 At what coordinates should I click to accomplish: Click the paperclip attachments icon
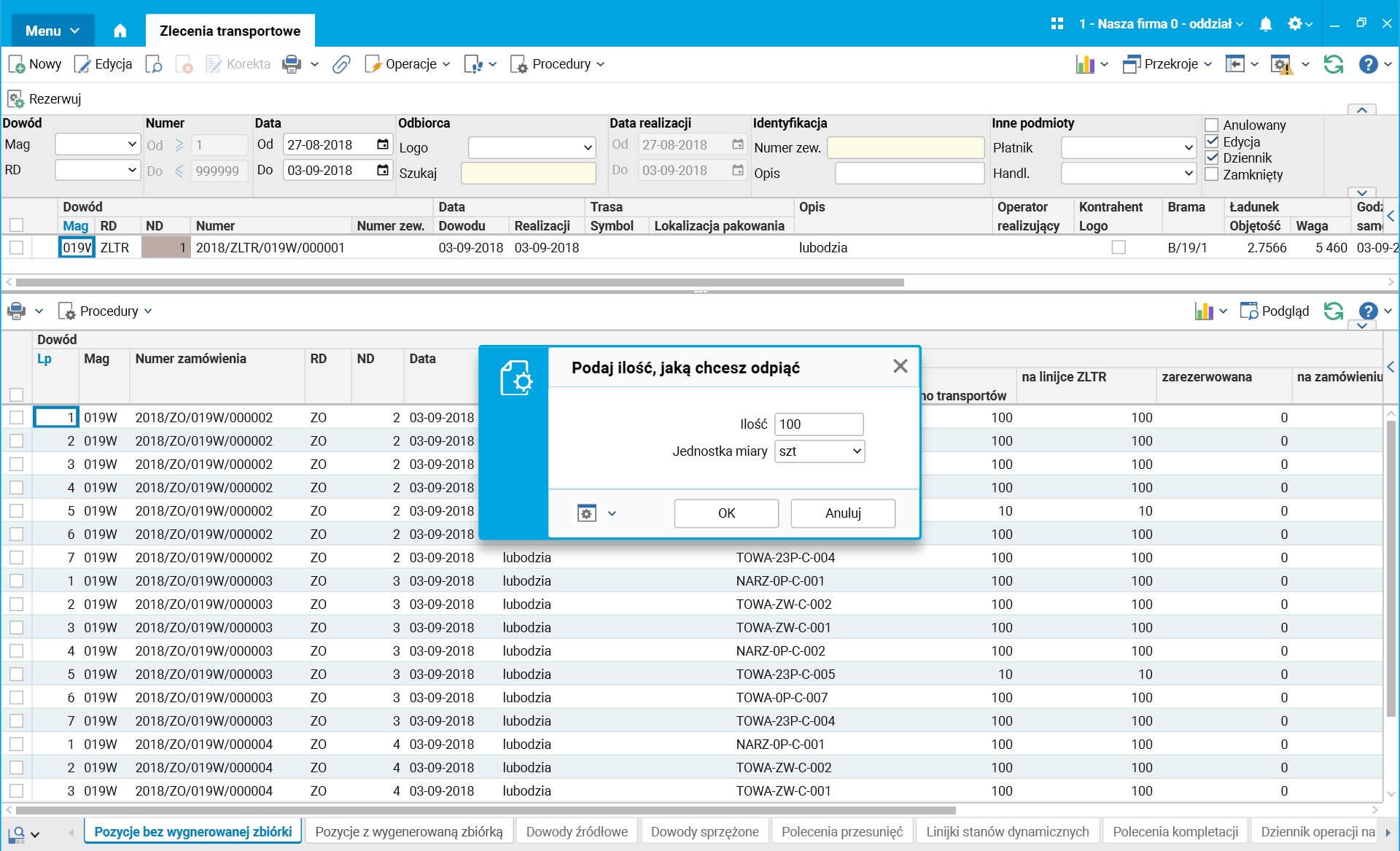tap(341, 64)
